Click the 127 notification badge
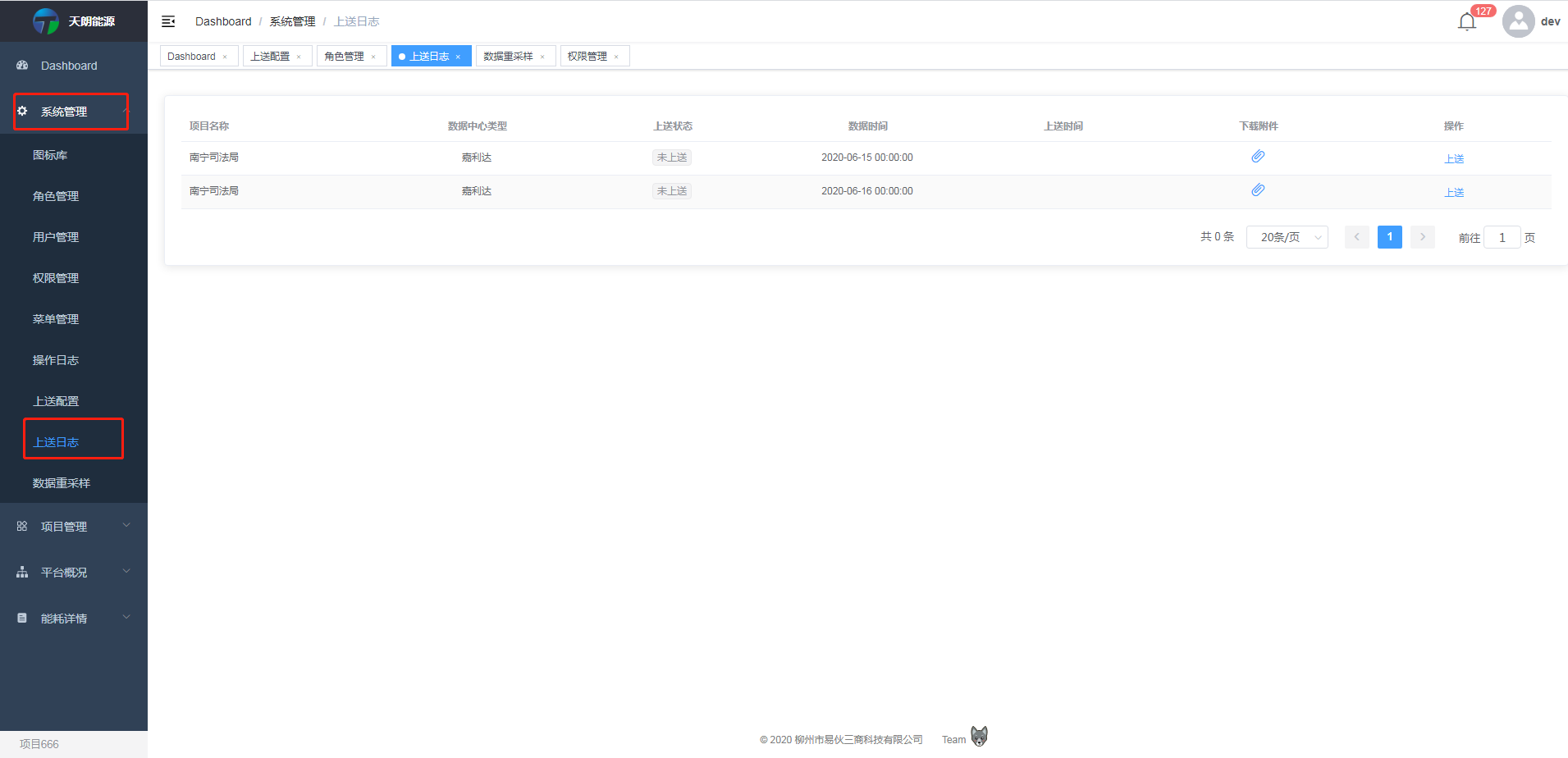 (x=1483, y=11)
